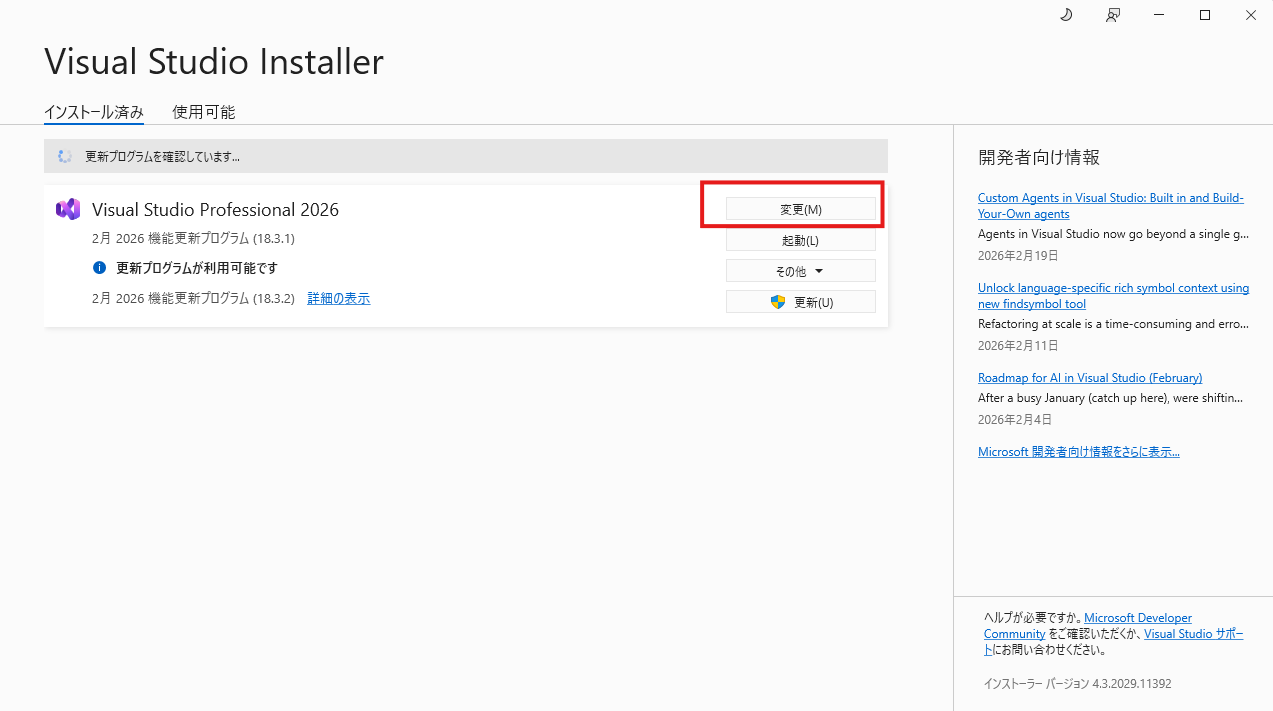1273x711 pixels.
Task: Click the Visual Studio Professional 2026 logo
Action: tap(68, 209)
